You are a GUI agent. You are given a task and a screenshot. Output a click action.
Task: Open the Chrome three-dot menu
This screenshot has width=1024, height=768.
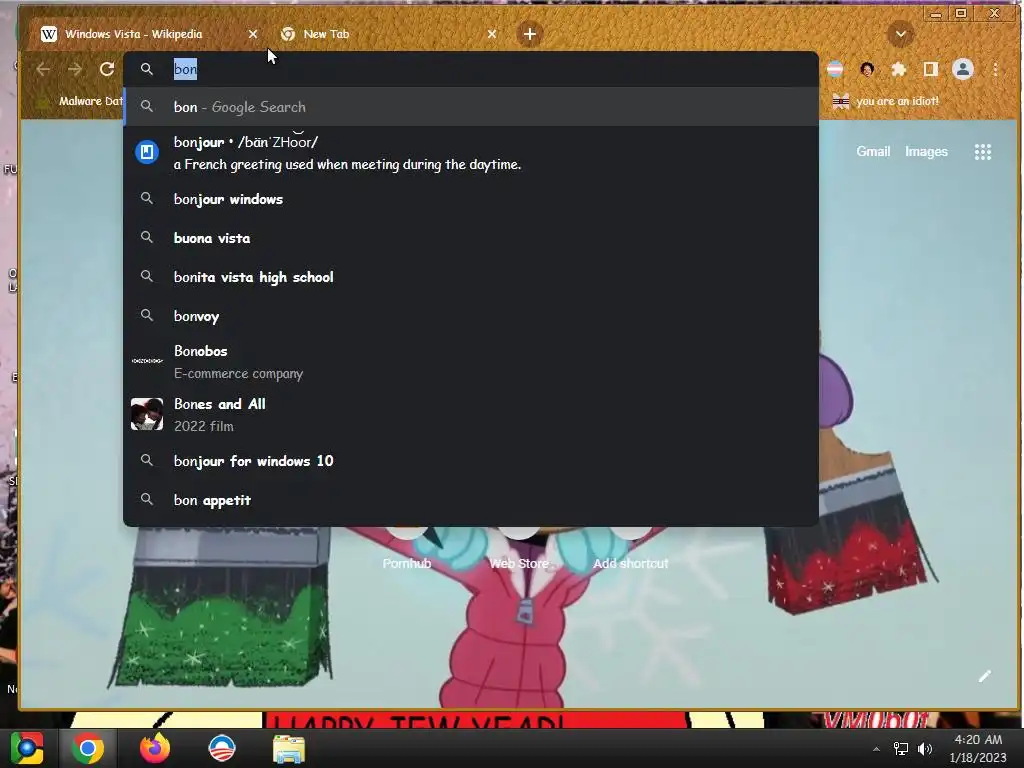995,69
